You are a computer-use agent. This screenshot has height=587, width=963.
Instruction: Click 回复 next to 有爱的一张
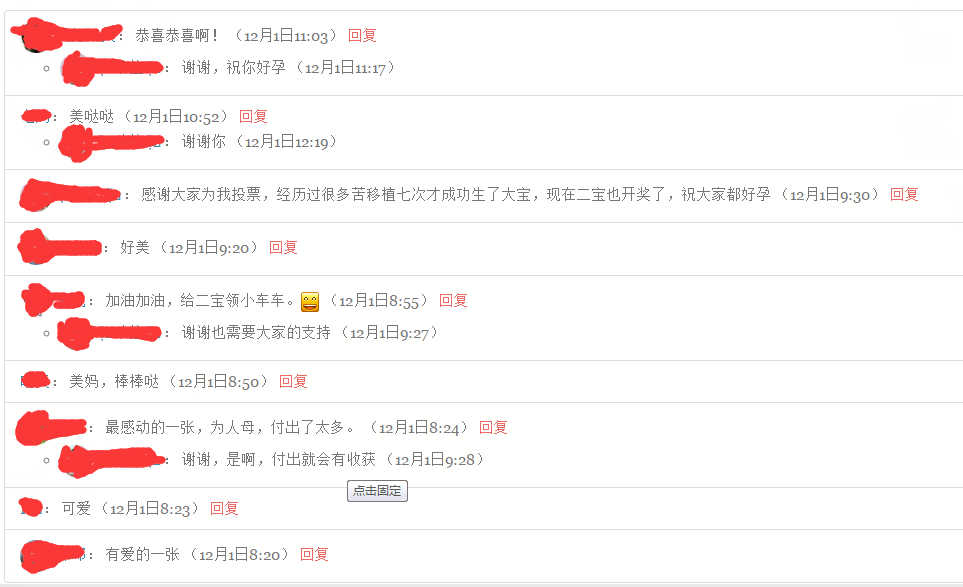pyautogui.click(x=314, y=554)
